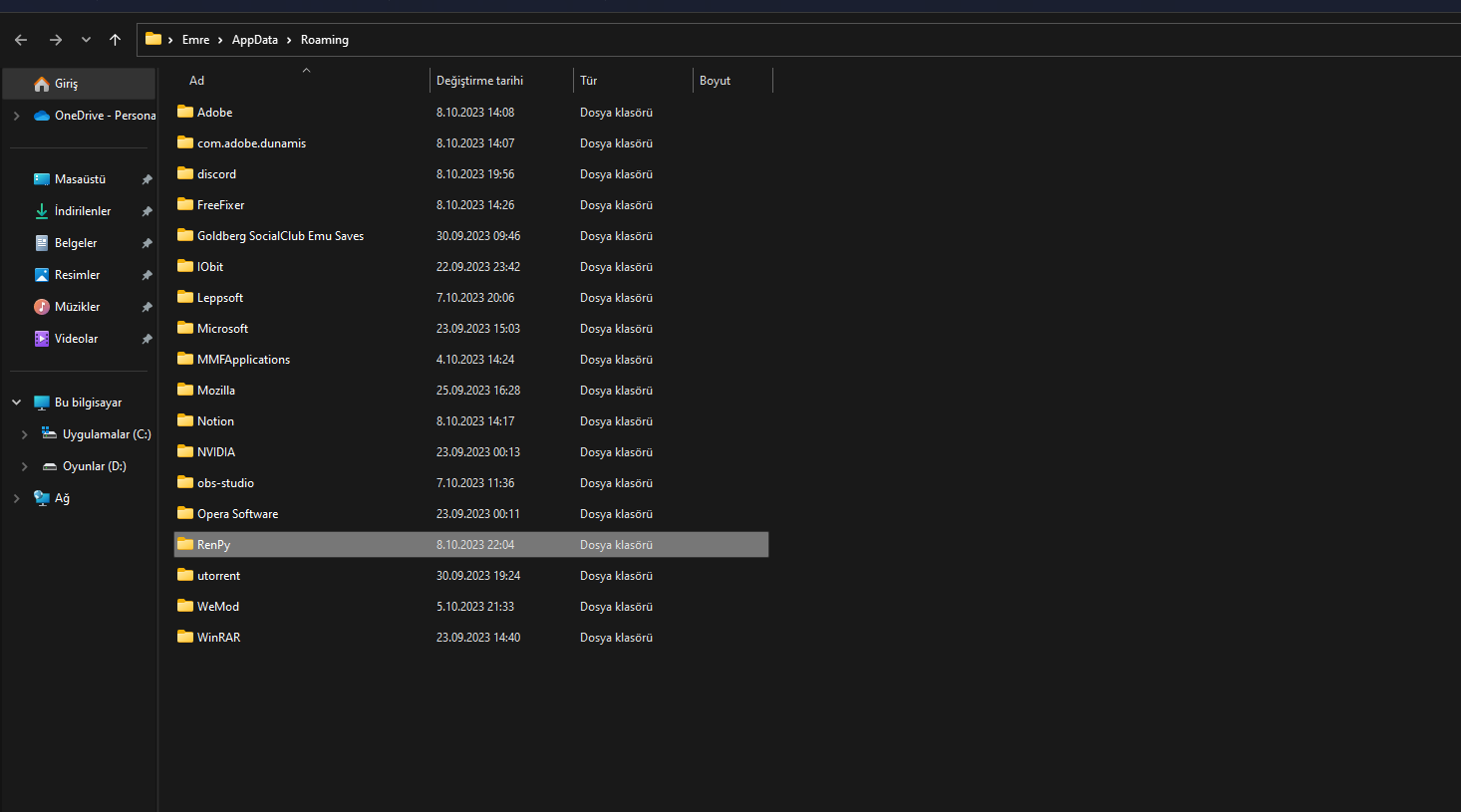This screenshot has width=1461, height=812.
Task: Click the 30.09.2023 19:24 date cell
Action: pos(478,576)
